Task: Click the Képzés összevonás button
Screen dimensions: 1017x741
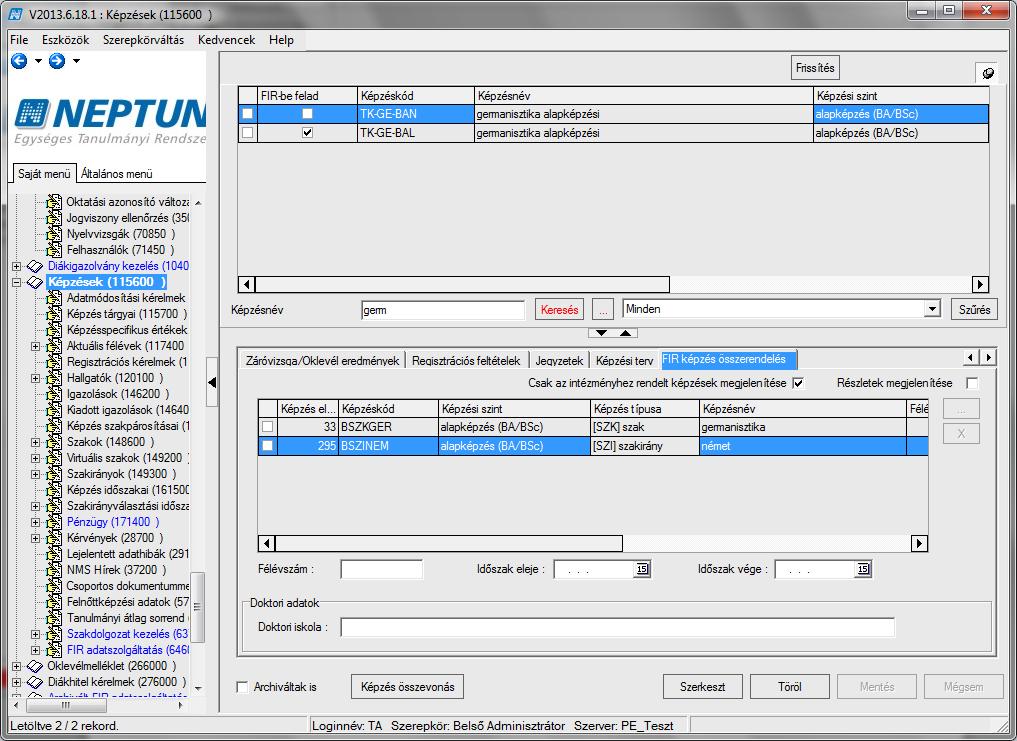Action: tap(407, 686)
